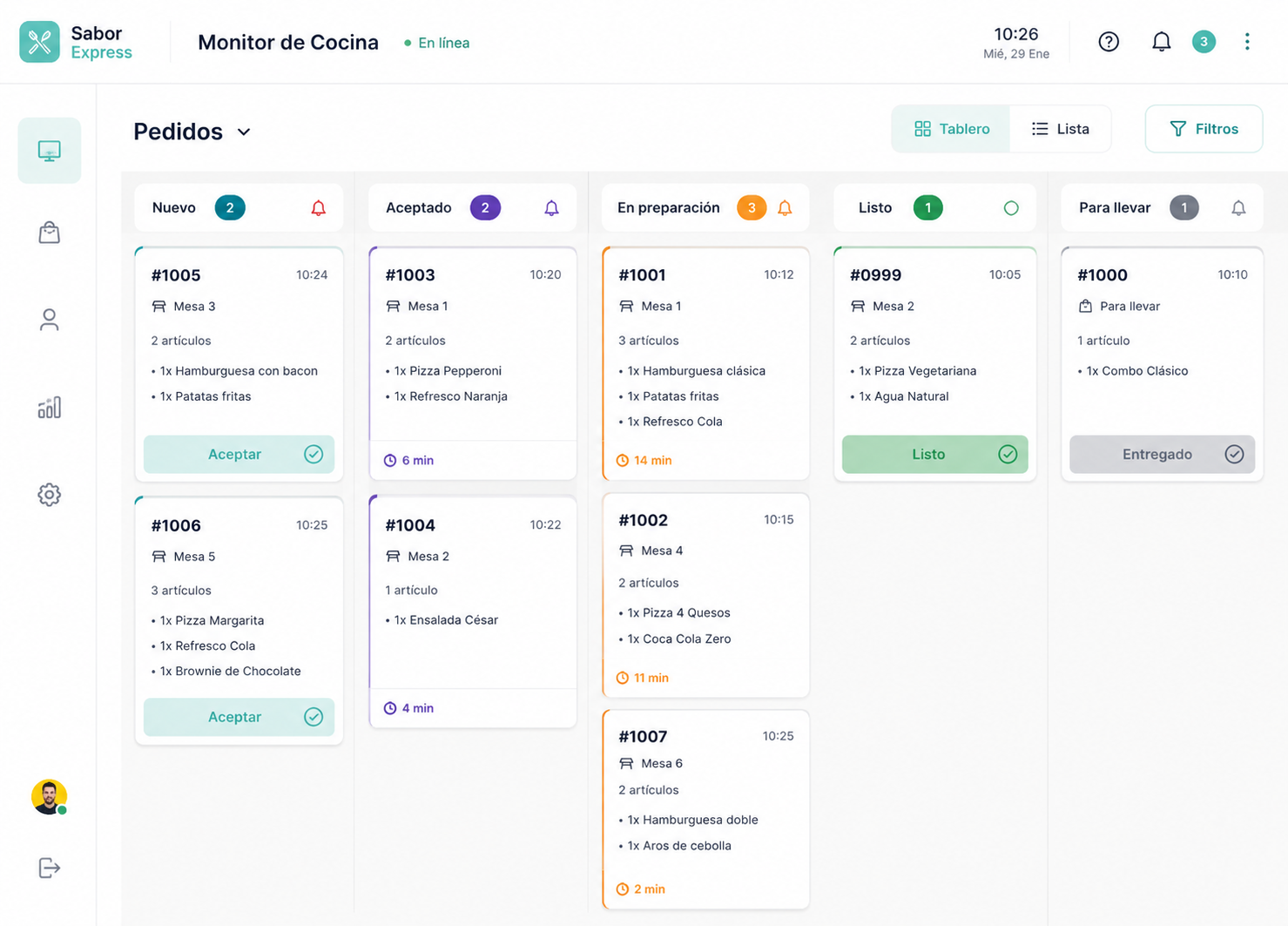
Task: Open the help question mark icon
Action: click(1109, 42)
